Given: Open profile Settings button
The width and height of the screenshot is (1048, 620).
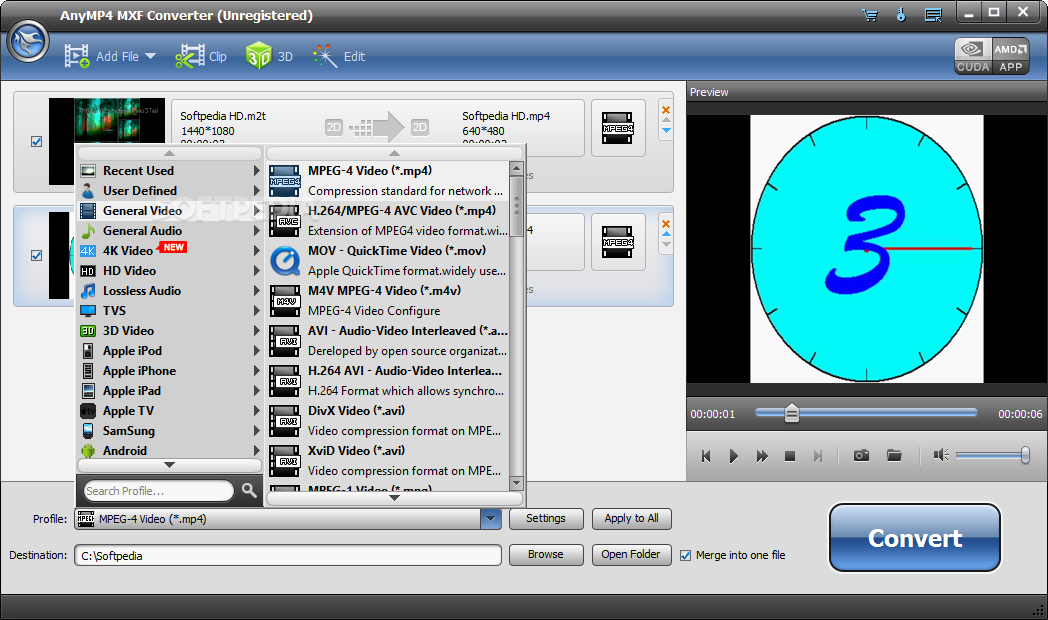Looking at the screenshot, I should (545, 518).
